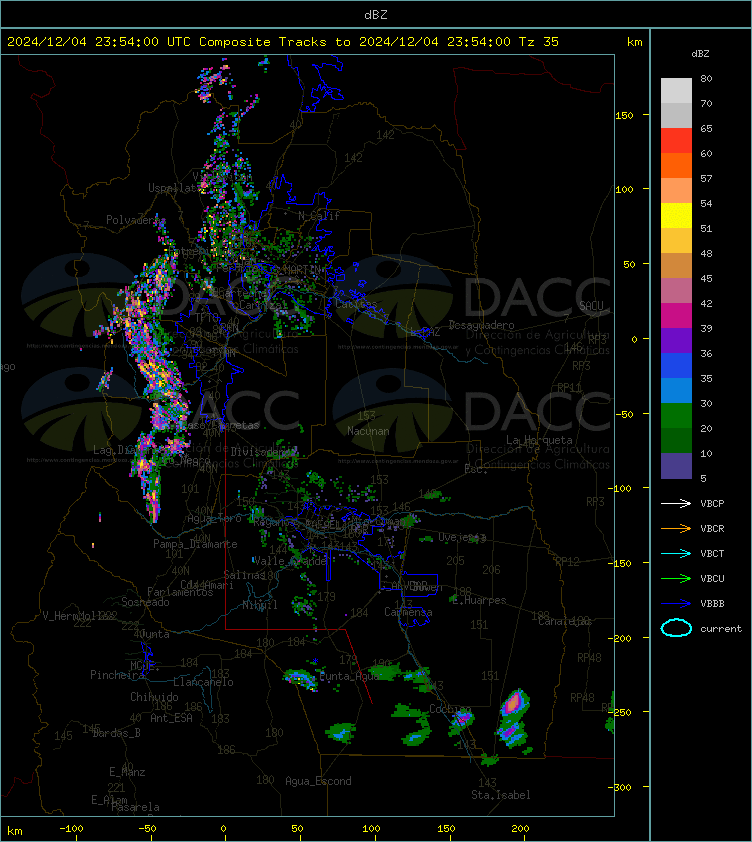Click the 'SACU' label near the right edge

(x=591, y=306)
